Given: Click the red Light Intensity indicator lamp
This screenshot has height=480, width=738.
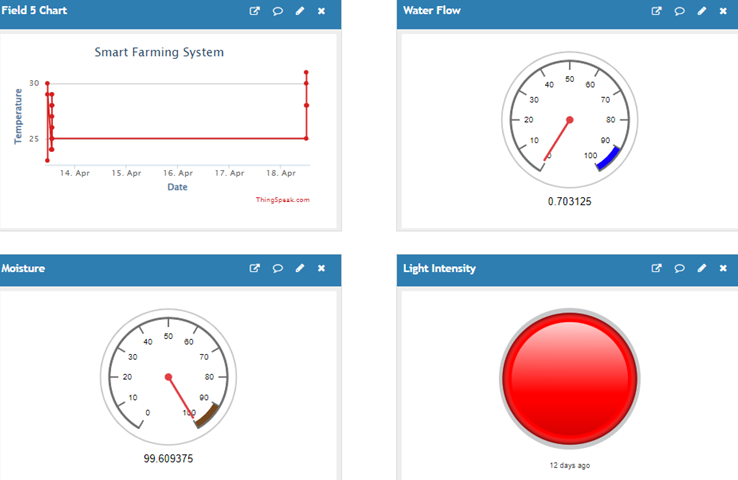Looking at the screenshot, I should pyautogui.click(x=570, y=378).
